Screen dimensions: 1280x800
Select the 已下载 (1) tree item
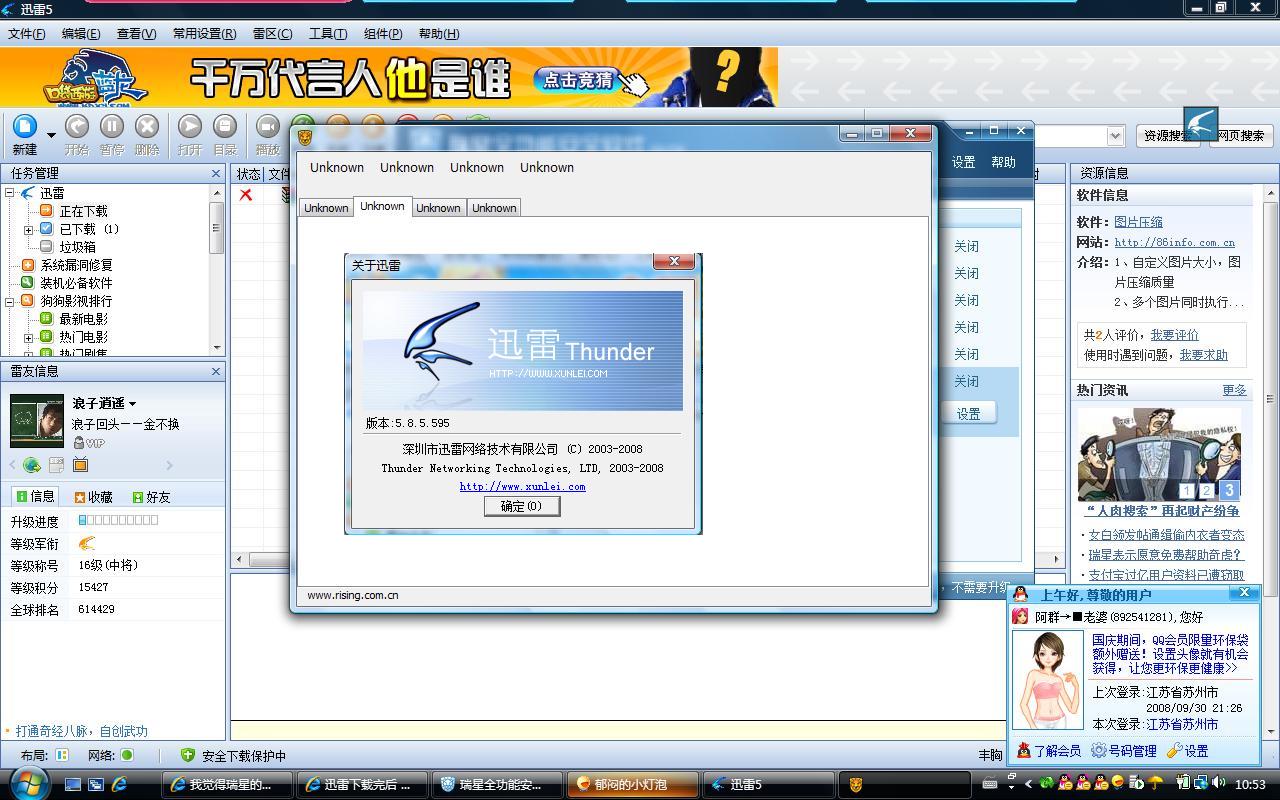pos(89,229)
